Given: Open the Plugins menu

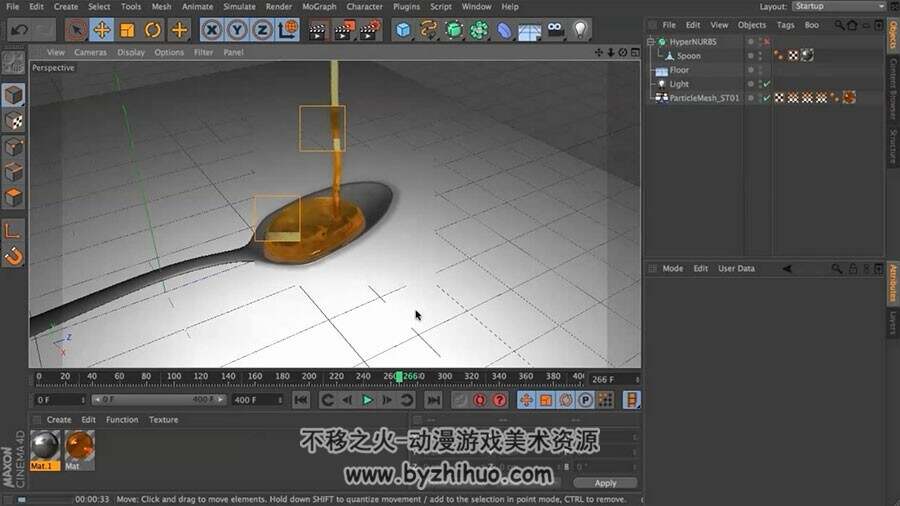Looking at the screenshot, I should pyautogui.click(x=406, y=7).
